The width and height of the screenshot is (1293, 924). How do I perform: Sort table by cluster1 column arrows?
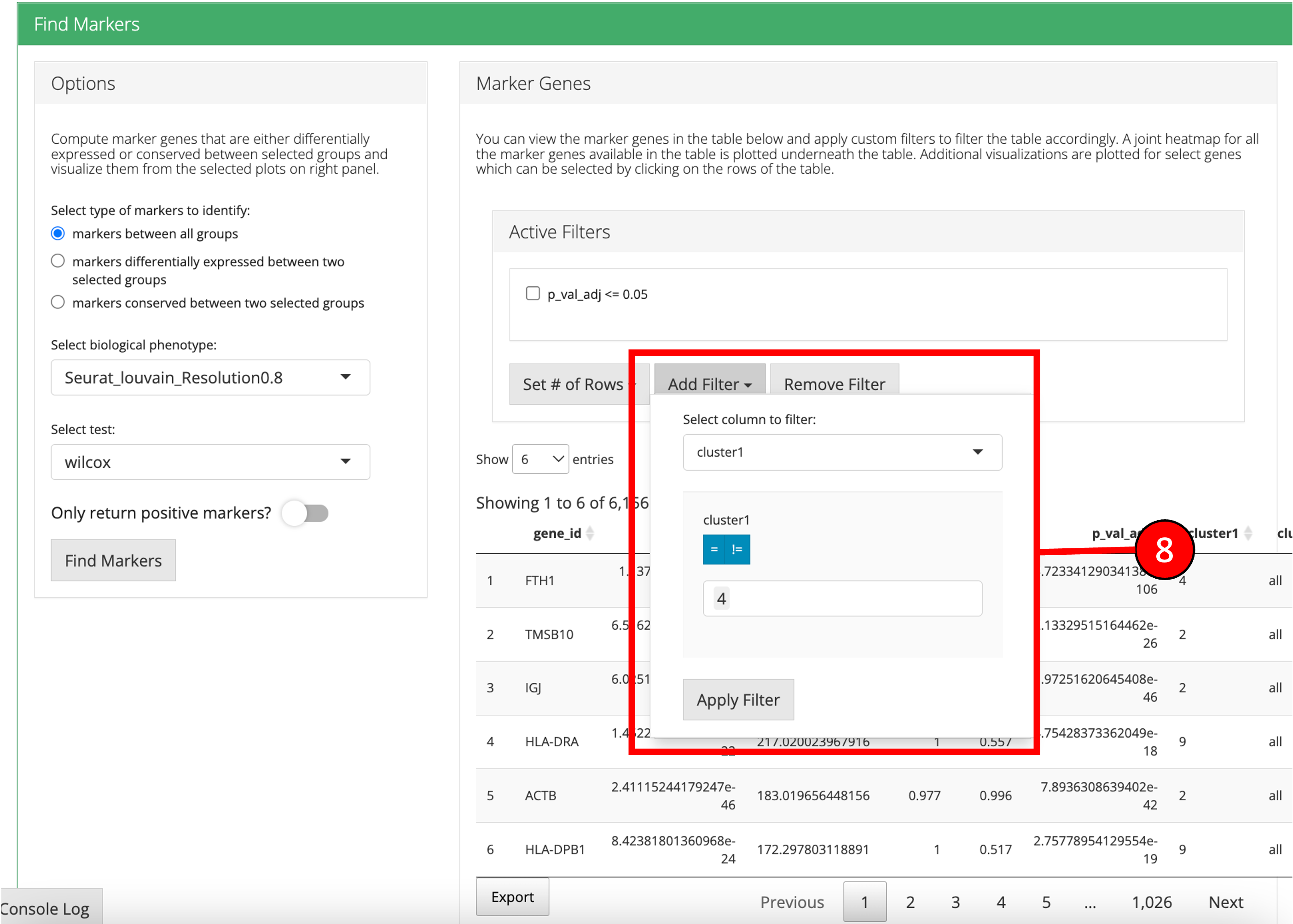point(1248,533)
